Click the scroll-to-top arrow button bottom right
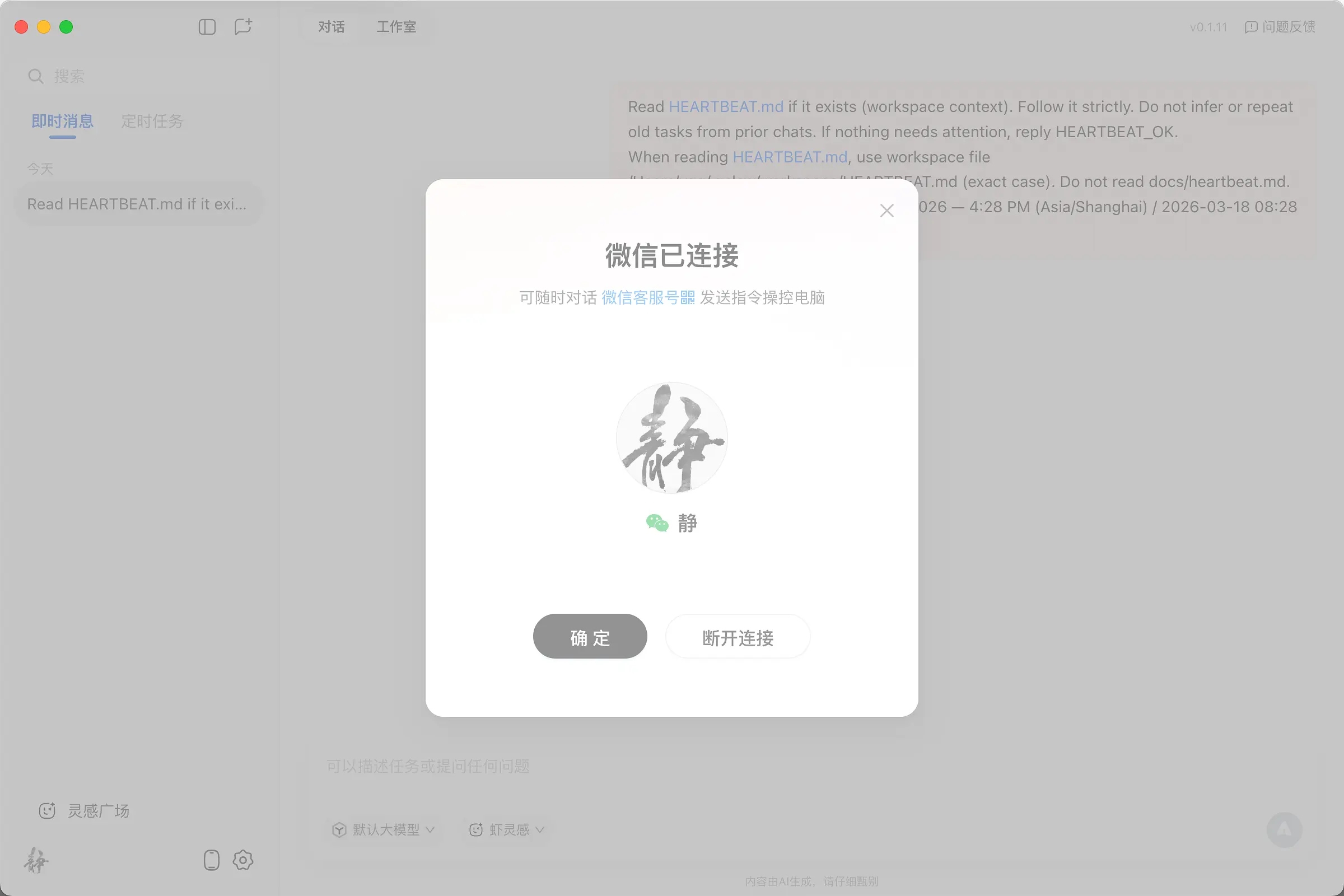1344x896 pixels. (x=1285, y=830)
